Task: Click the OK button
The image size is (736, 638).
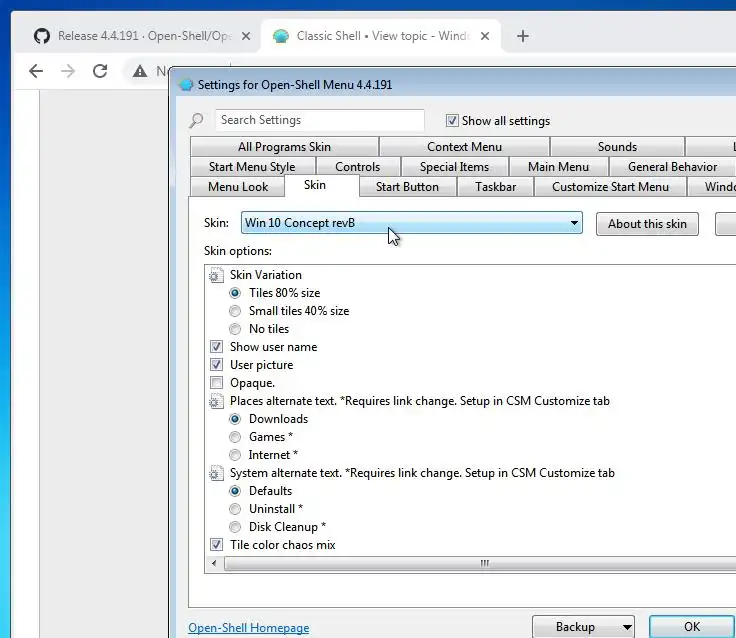Action: [692, 627]
